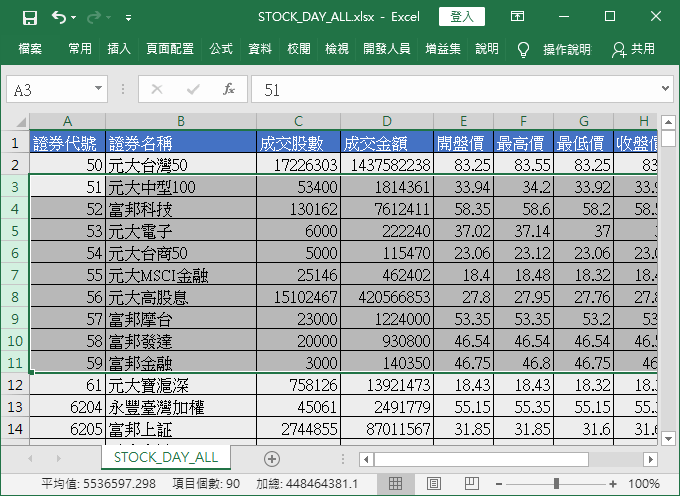Switch to Normal view icon
The width and height of the screenshot is (680, 496).
click(x=395, y=483)
